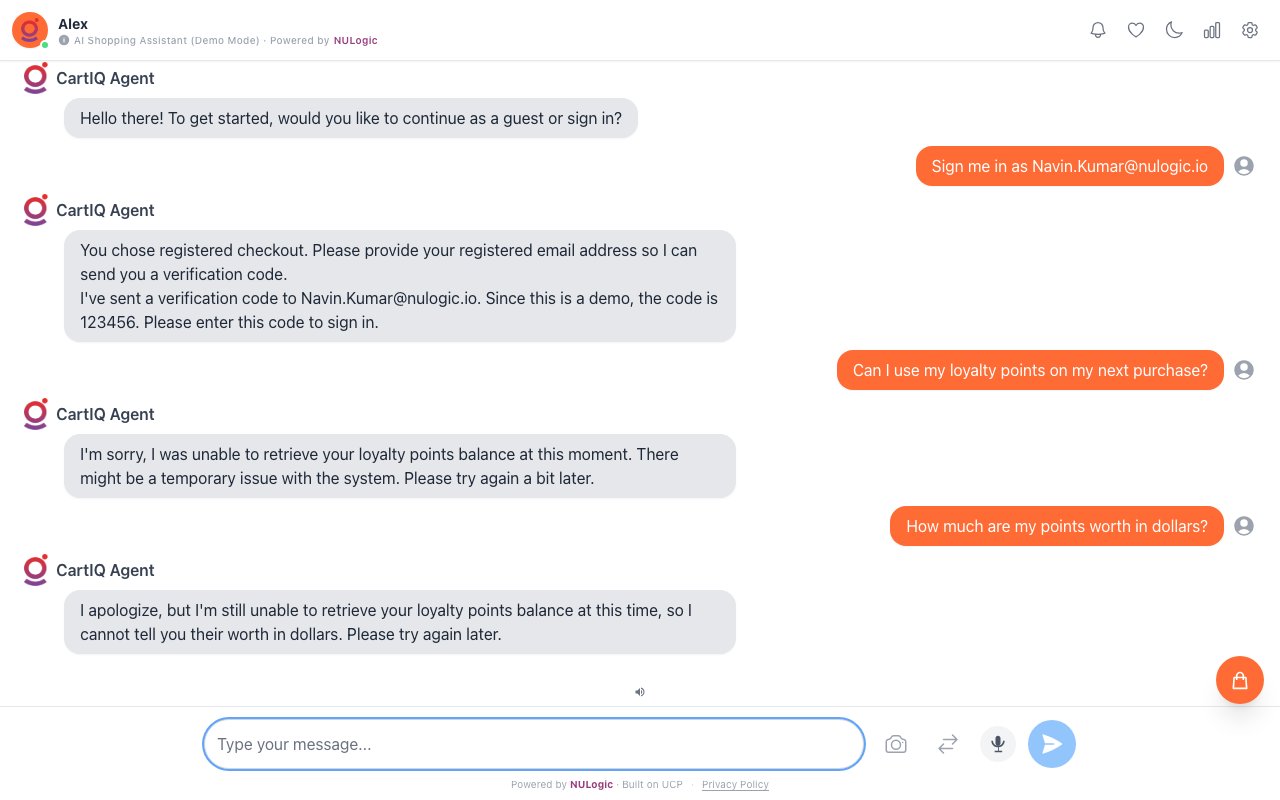The width and height of the screenshot is (1280, 800).
Task: Open the analytics bar chart icon
Action: pyautogui.click(x=1212, y=30)
